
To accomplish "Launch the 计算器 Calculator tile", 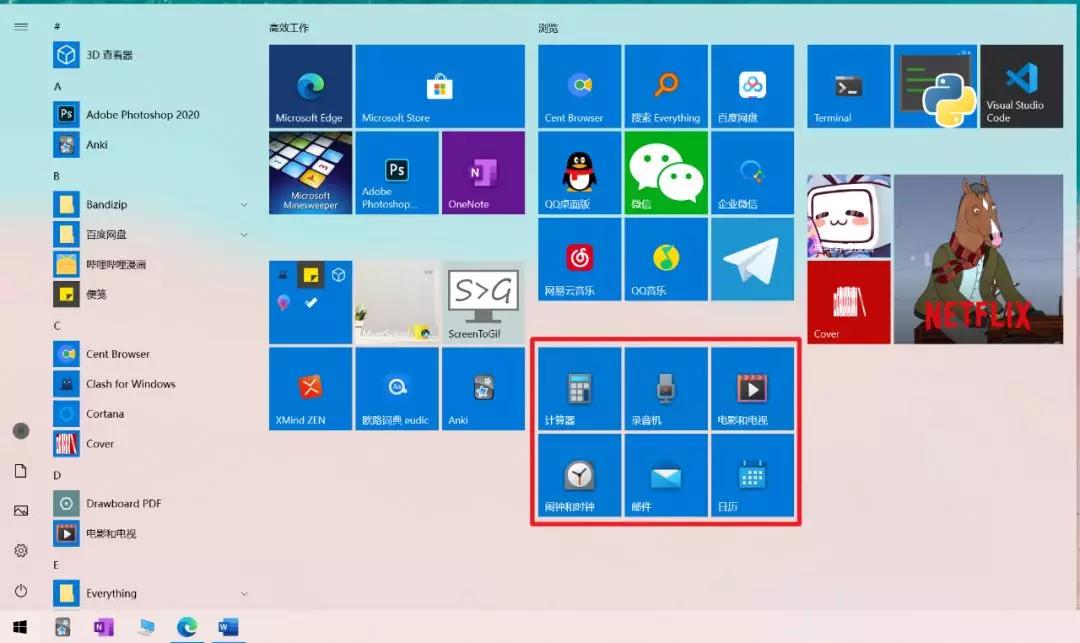I will point(578,389).
